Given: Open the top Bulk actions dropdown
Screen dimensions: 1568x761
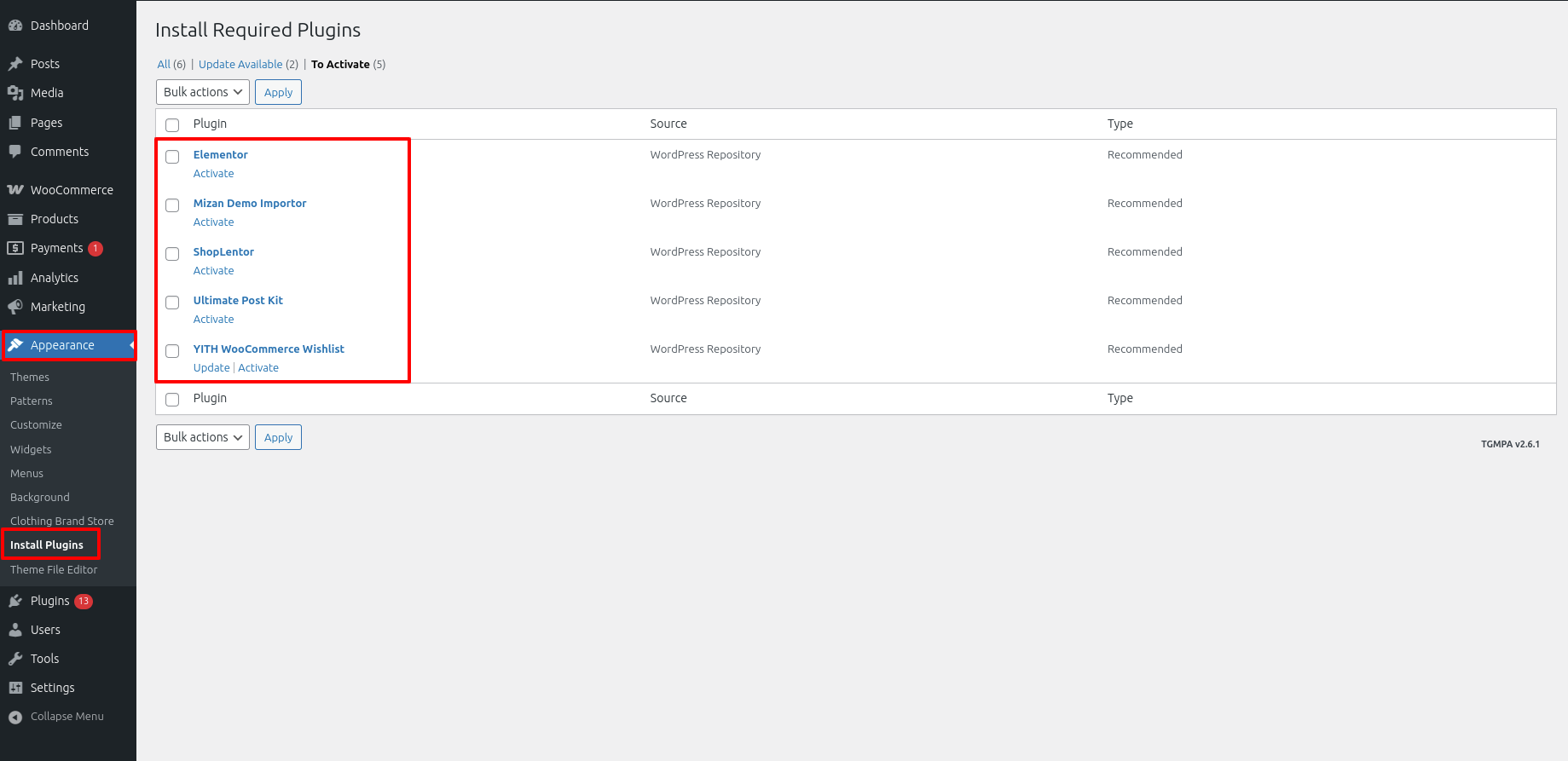Looking at the screenshot, I should pyautogui.click(x=203, y=92).
